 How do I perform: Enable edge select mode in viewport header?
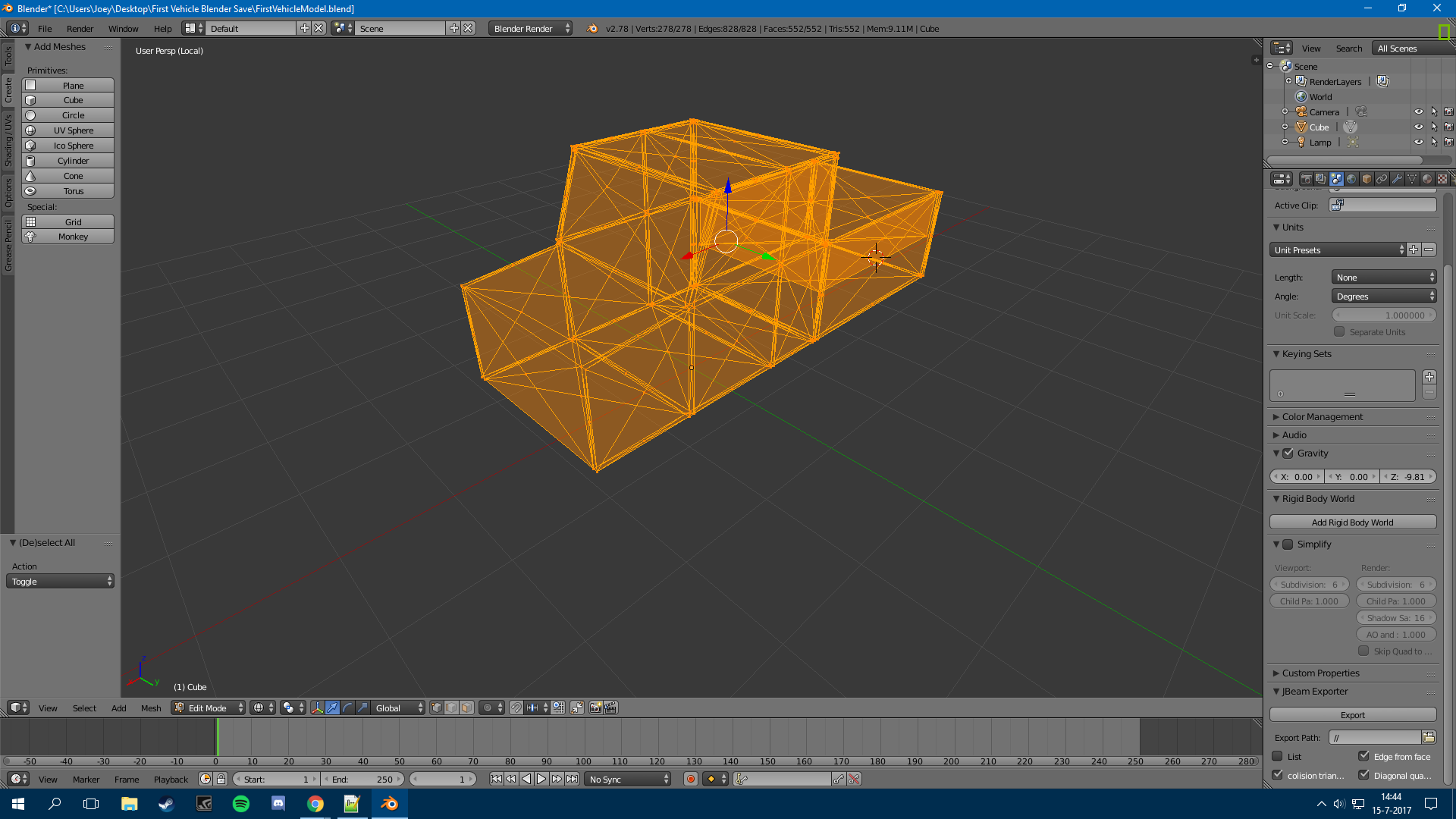point(451,708)
